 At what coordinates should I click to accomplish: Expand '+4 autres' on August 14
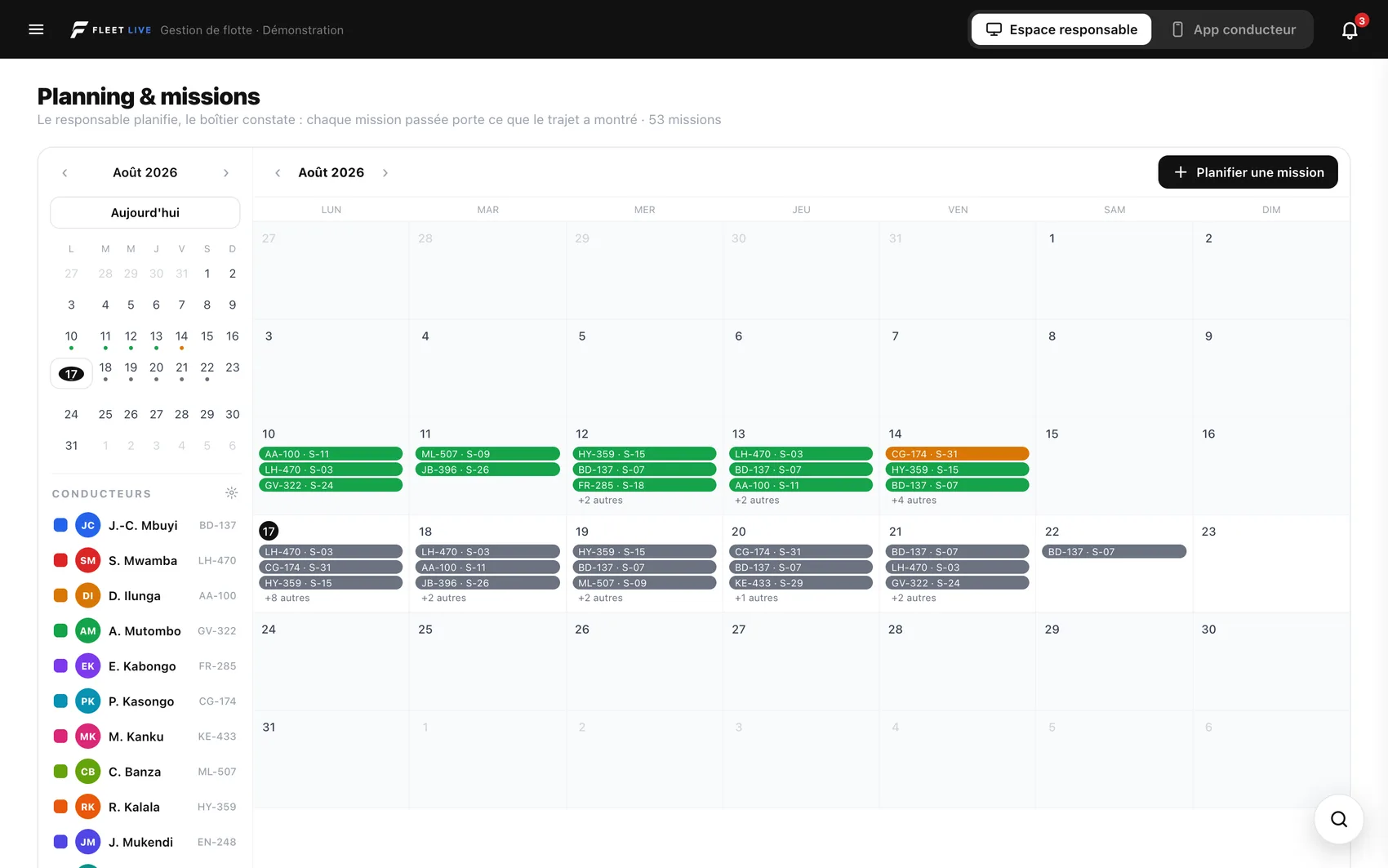coord(914,500)
